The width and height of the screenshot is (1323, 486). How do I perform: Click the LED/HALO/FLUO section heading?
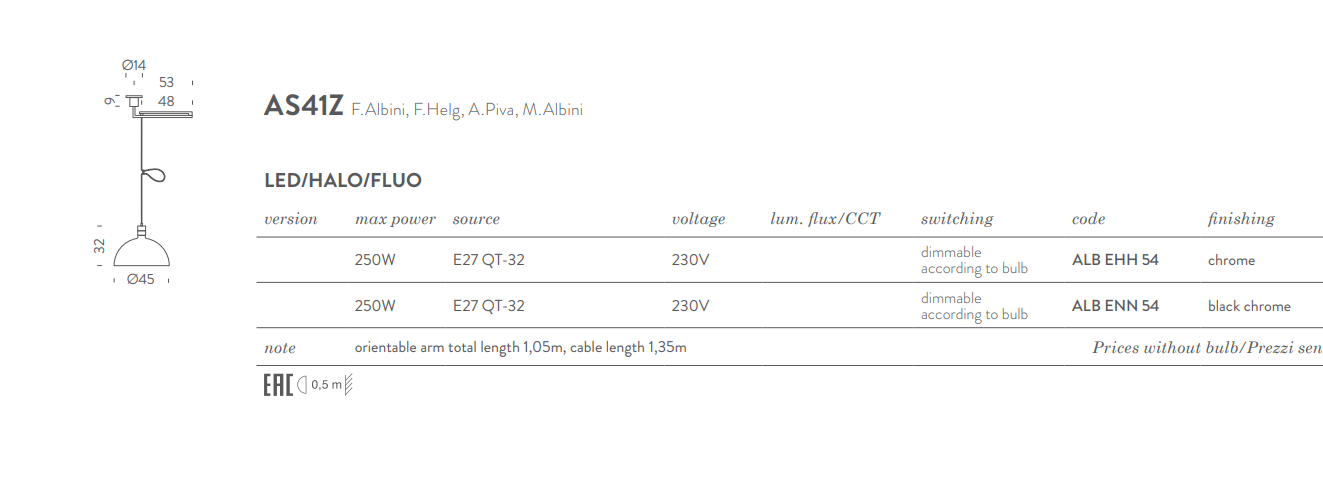[x=342, y=181]
